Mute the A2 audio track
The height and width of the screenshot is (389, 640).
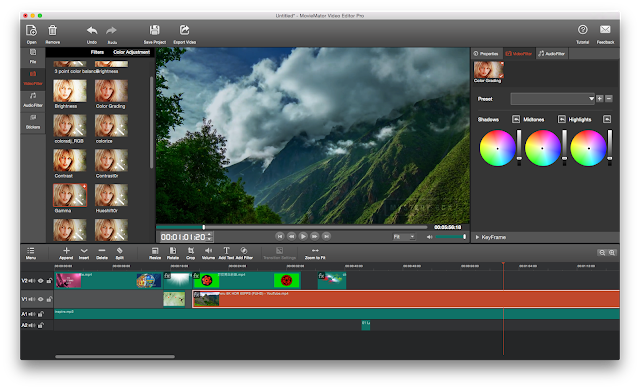(x=32, y=325)
